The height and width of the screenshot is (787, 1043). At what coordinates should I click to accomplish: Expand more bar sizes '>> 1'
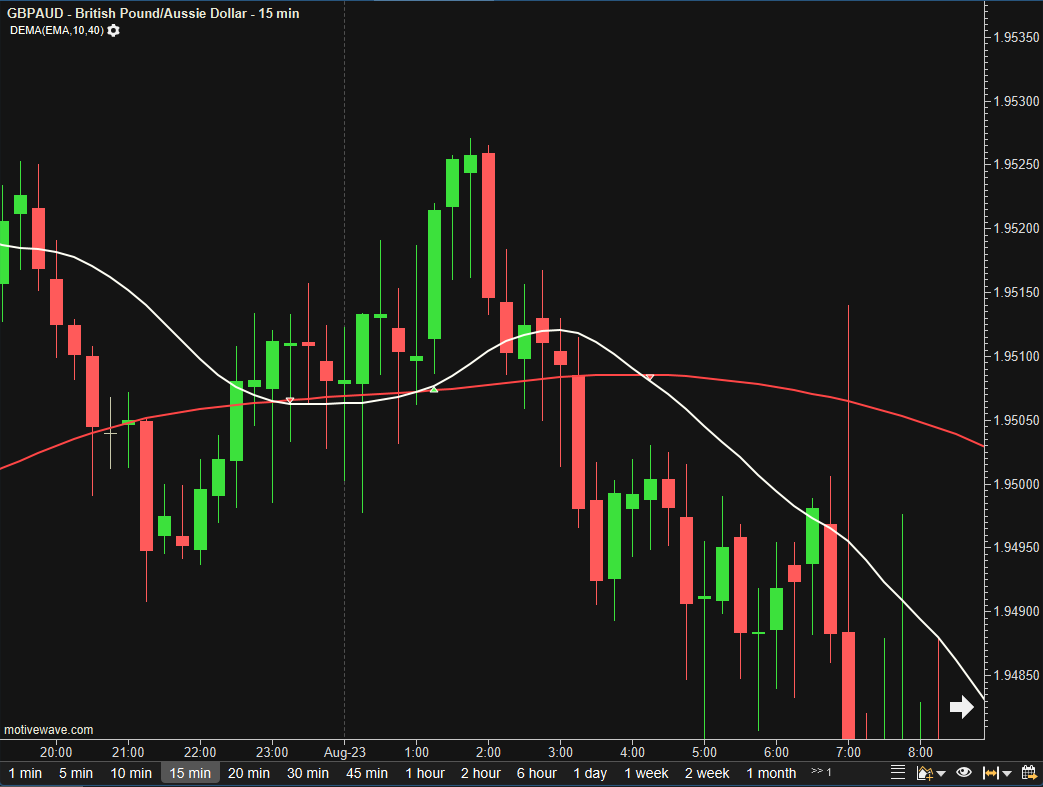(821, 773)
